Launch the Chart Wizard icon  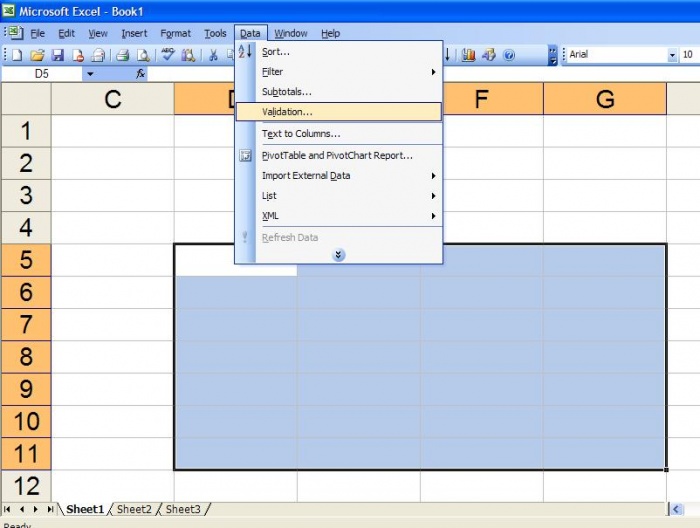point(468,55)
